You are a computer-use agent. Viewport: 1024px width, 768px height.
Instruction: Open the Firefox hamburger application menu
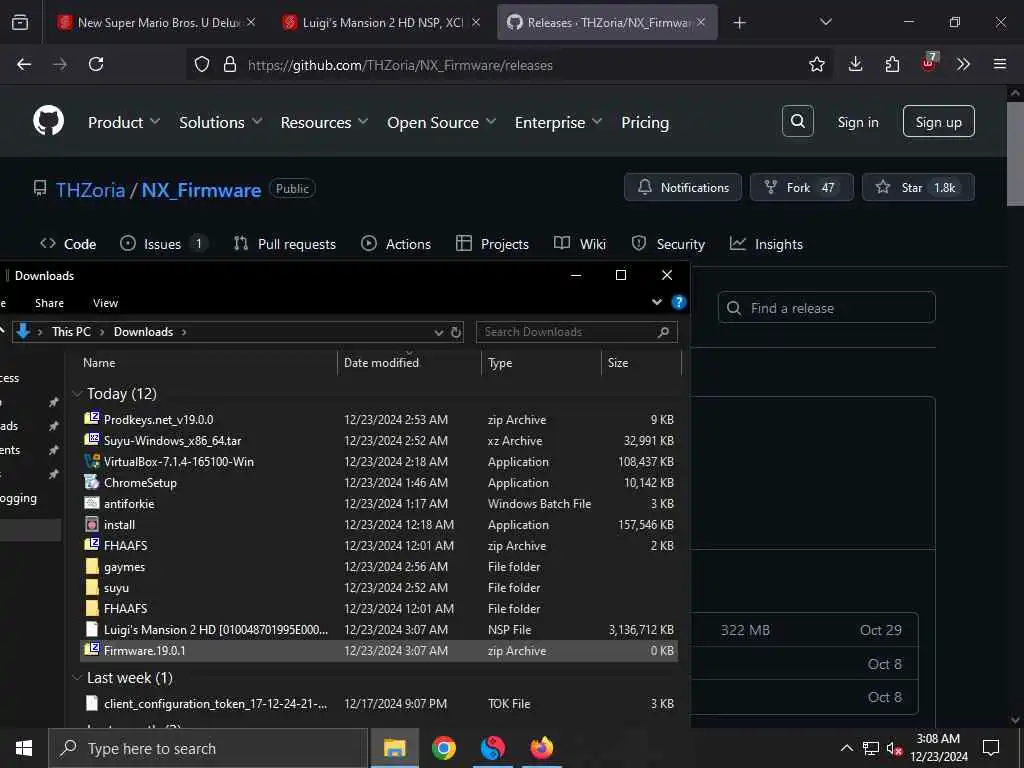tap(1000, 64)
